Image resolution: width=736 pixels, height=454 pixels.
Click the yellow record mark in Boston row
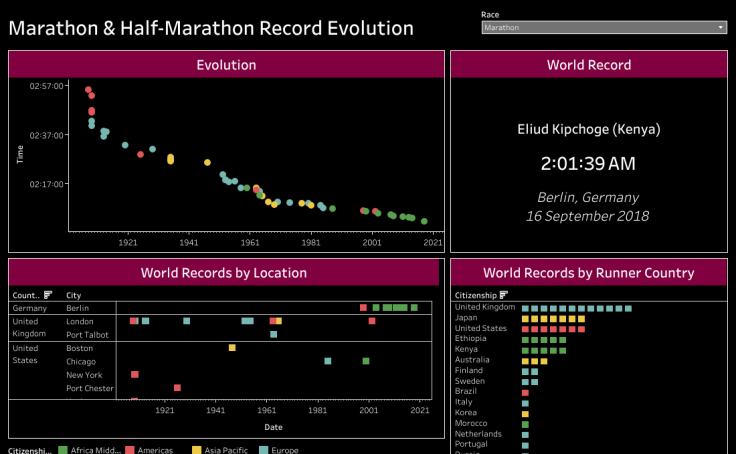pyautogui.click(x=232, y=348)
